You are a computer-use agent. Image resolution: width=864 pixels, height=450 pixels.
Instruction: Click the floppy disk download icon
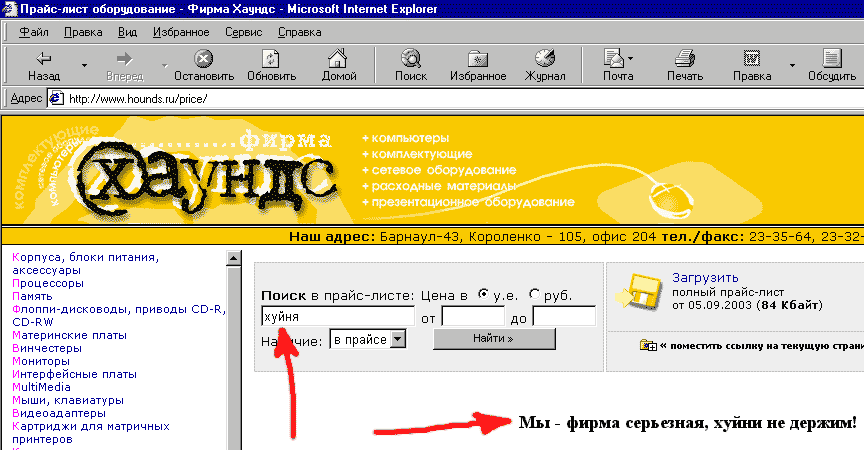[639, 291]
